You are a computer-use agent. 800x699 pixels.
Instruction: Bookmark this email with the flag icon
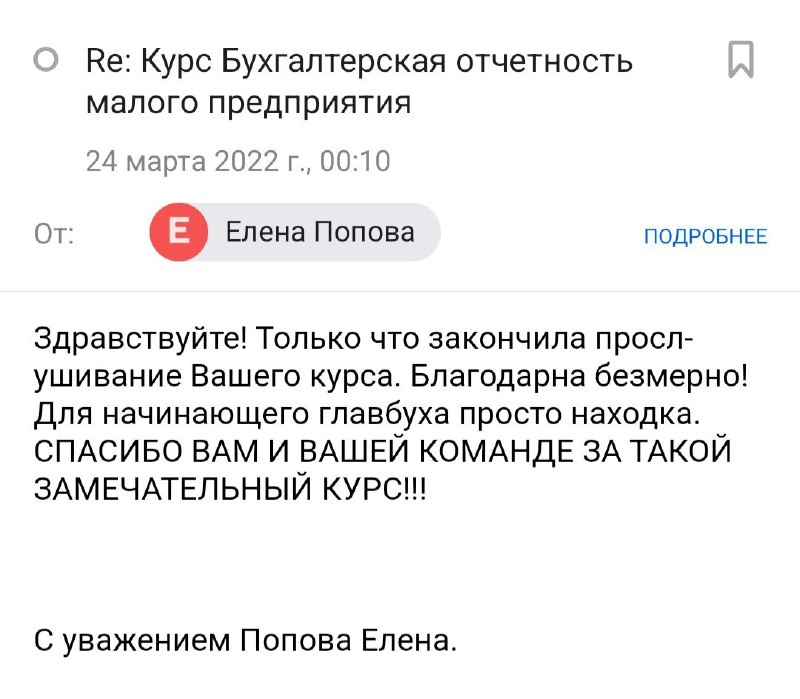tap(741, 60)
